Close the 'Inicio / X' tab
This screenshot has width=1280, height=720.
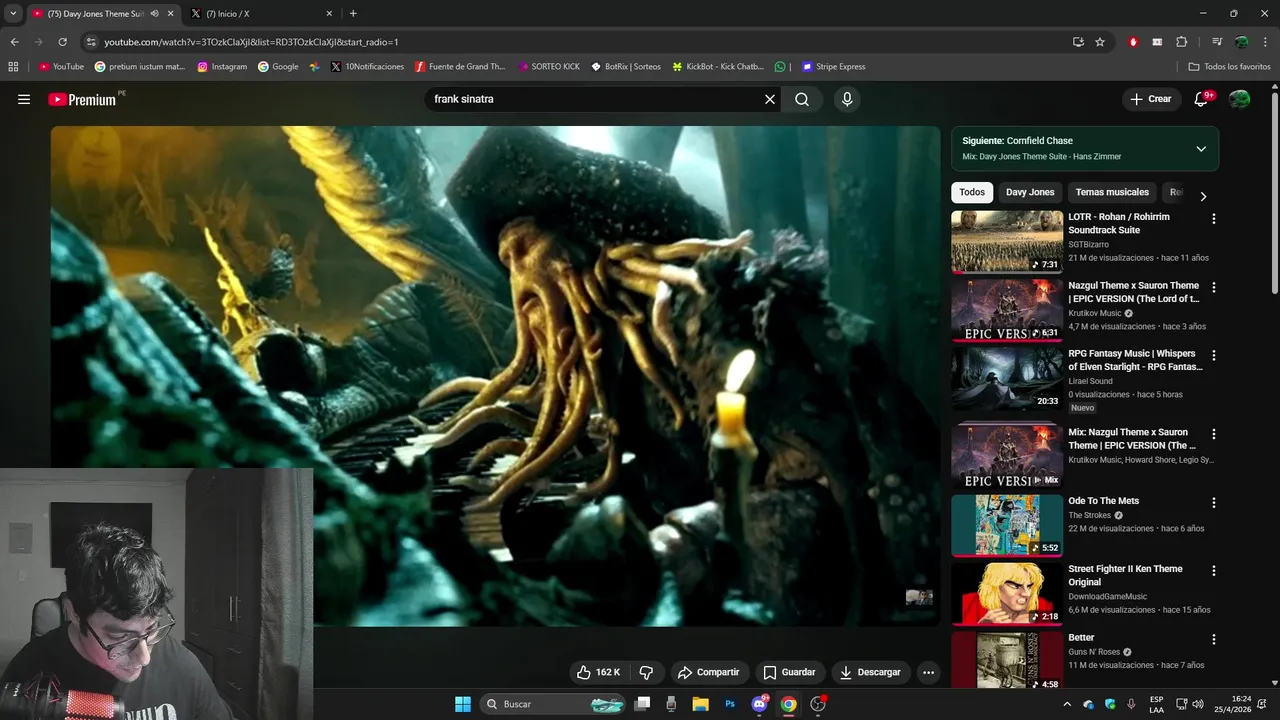[x=329, y=14]
